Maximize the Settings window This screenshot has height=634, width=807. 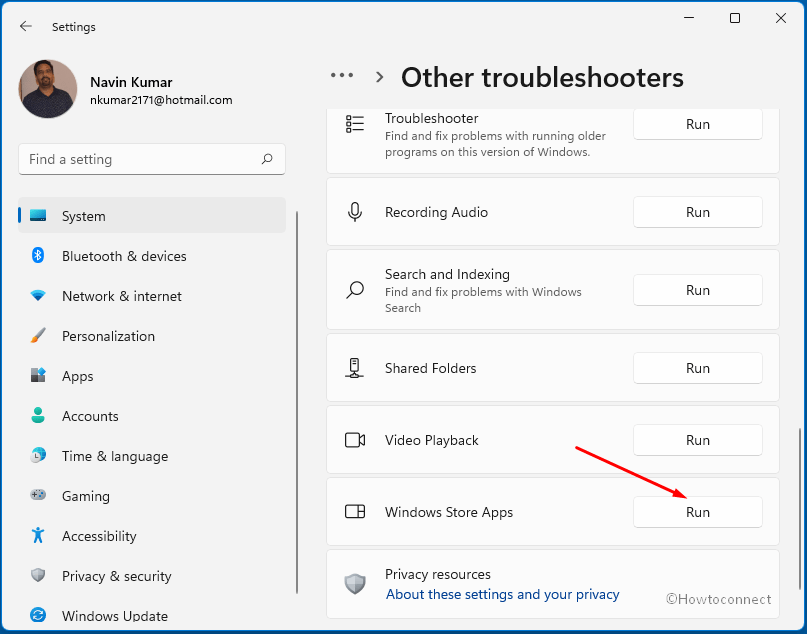(735, 18)
